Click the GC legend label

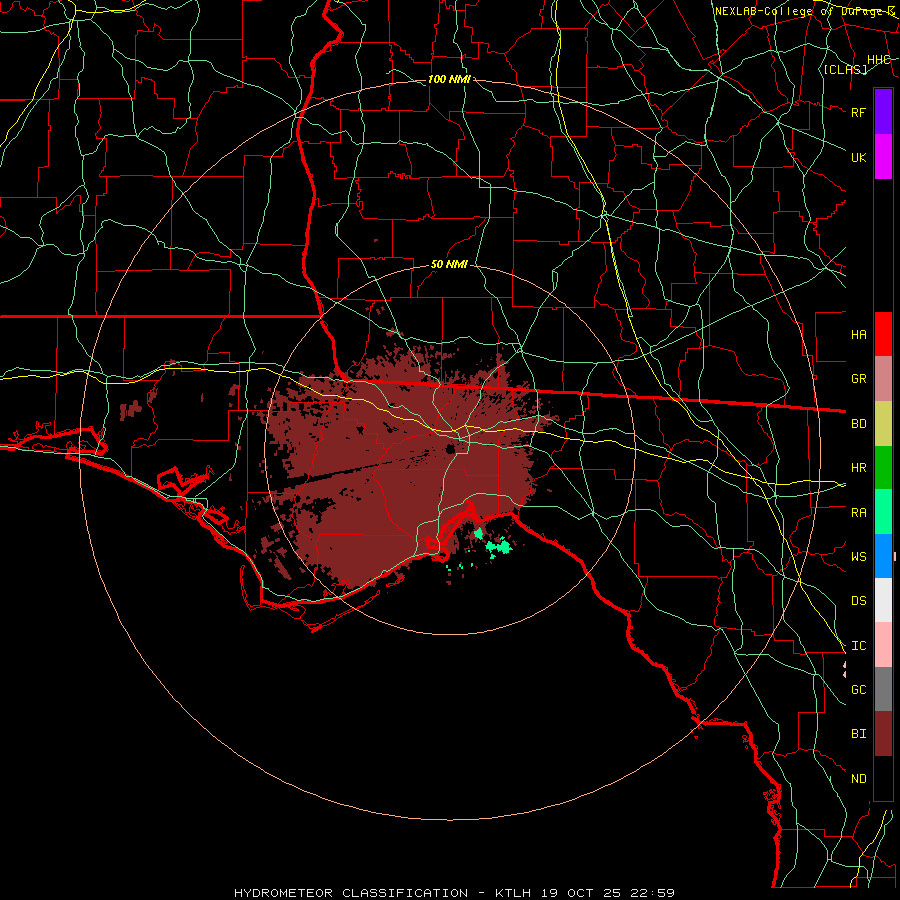[x=858, y=690]
